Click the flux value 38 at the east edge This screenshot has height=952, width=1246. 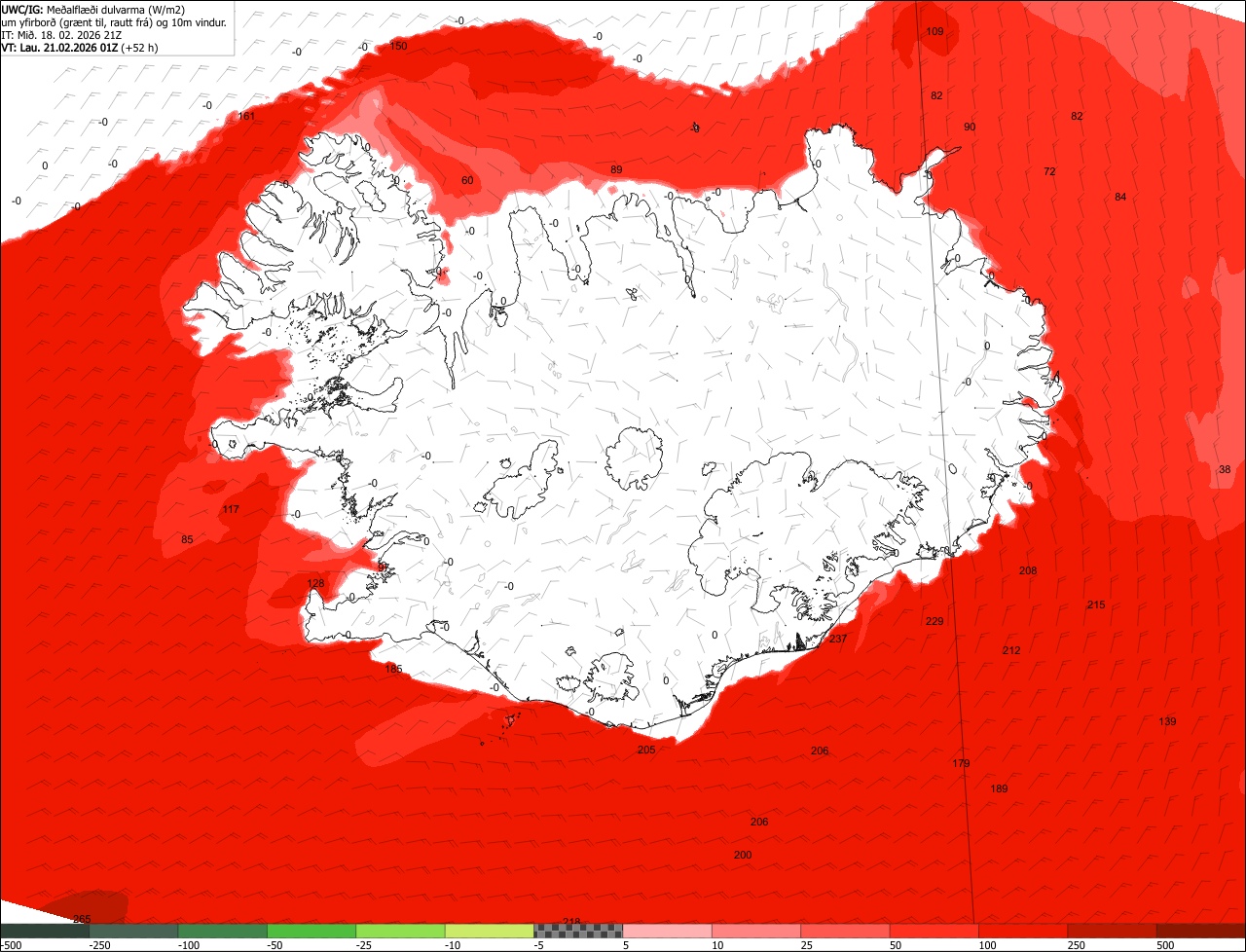point(1225,469)
